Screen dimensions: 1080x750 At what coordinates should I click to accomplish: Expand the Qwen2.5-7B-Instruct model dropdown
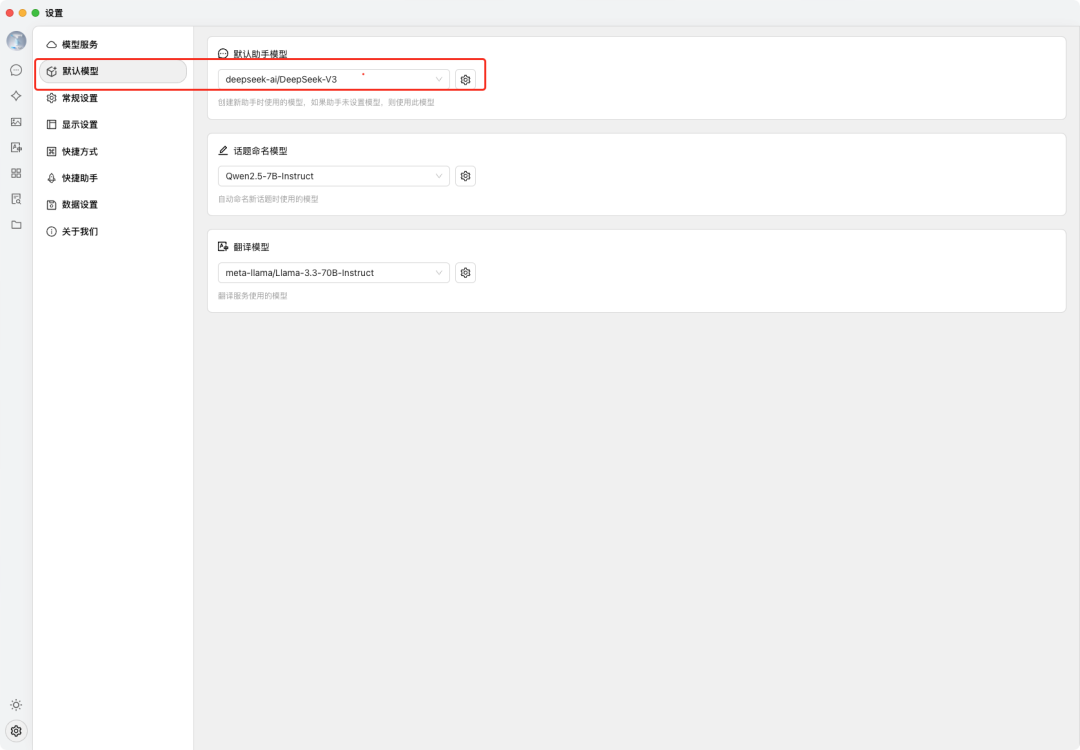pos(333,176)
